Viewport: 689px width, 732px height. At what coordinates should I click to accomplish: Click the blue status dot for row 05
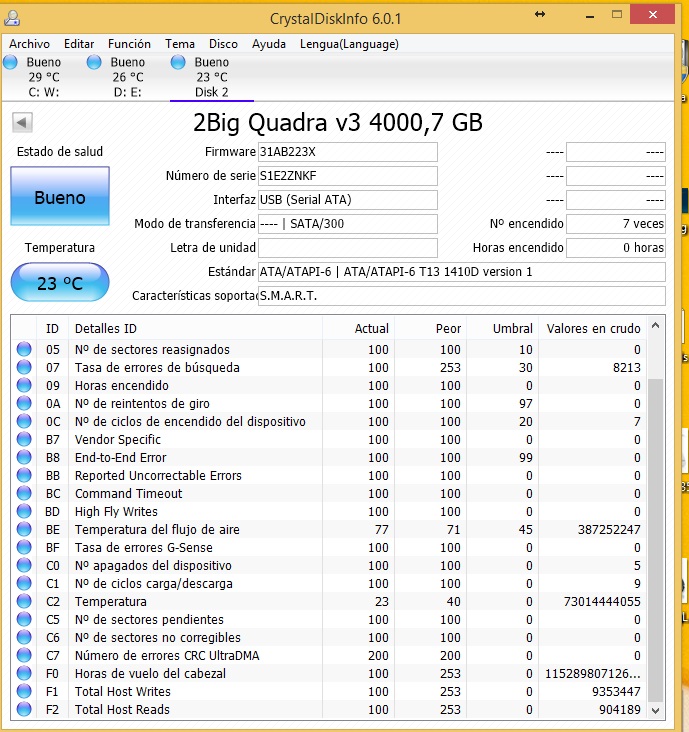(24, 349)
